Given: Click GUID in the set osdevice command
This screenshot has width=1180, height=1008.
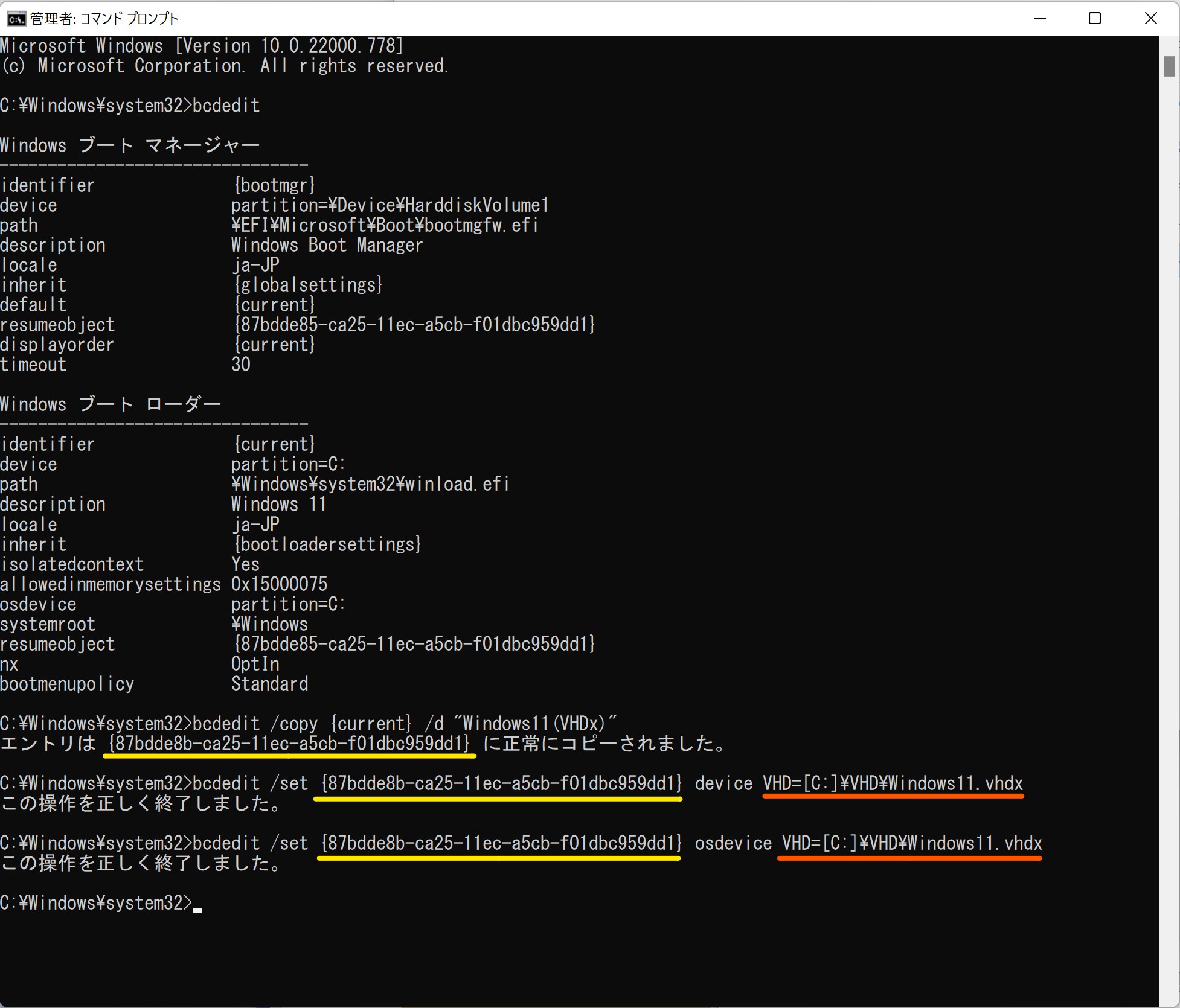Looking at the screenshot, I should [x=501, y=843].
